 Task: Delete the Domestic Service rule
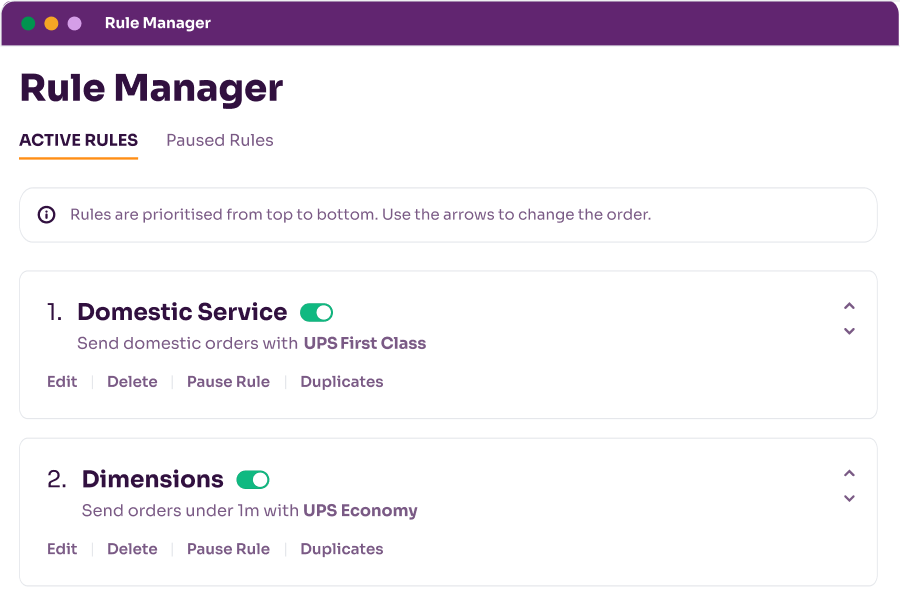[x=132, y=382]
